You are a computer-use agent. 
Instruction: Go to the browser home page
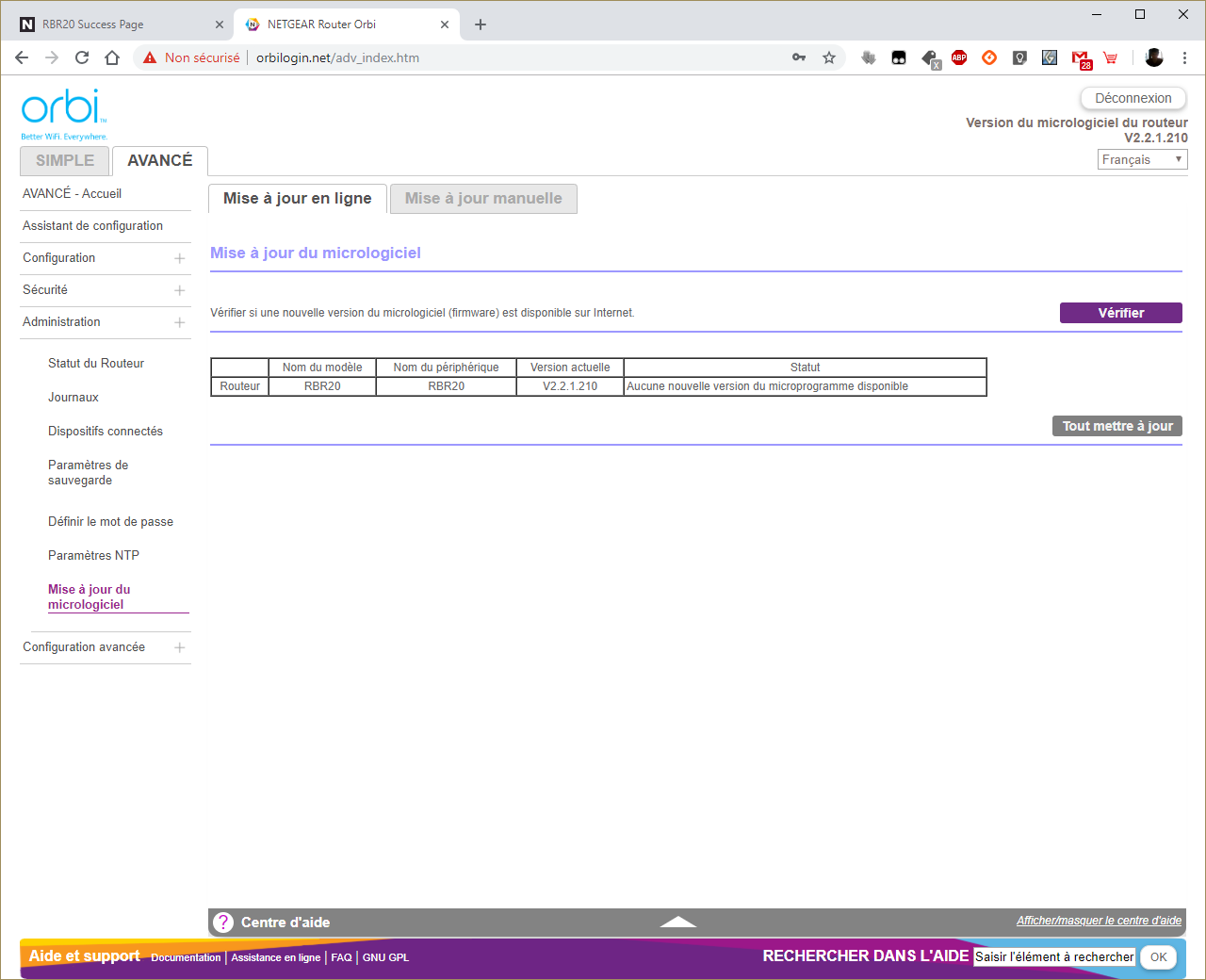112,57
